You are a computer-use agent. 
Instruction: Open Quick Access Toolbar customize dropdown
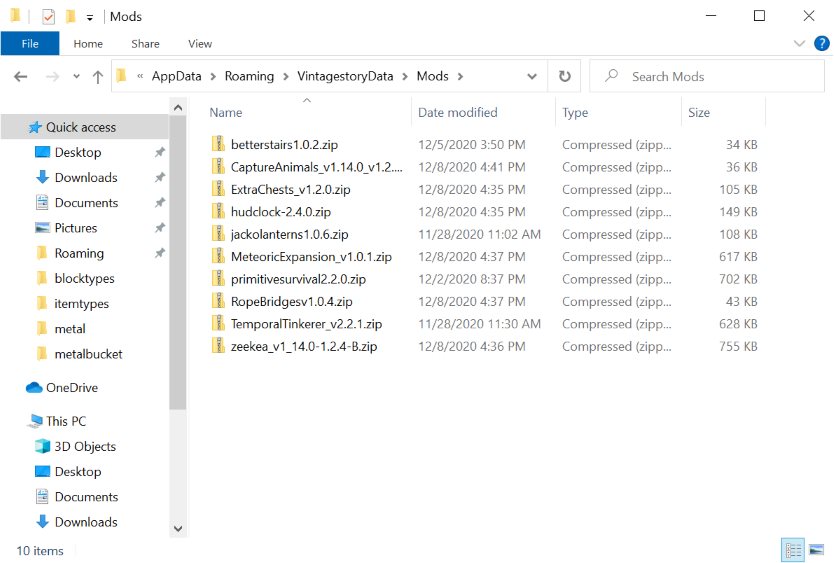coord(90,17)
